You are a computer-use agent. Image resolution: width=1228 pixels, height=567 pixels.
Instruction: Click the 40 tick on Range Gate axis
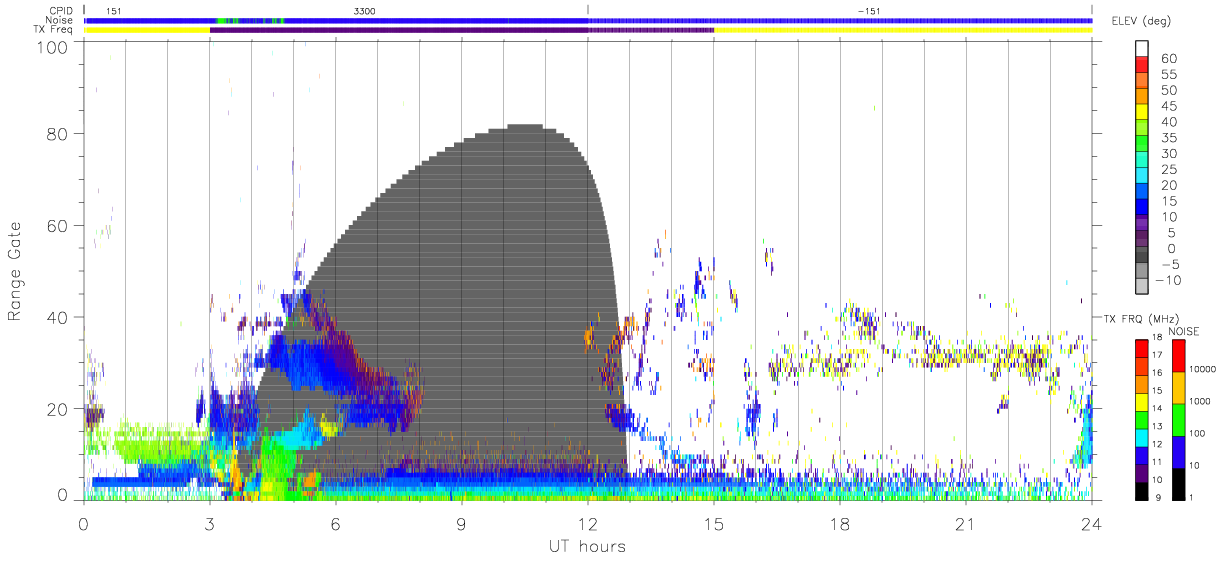point(58,318)
